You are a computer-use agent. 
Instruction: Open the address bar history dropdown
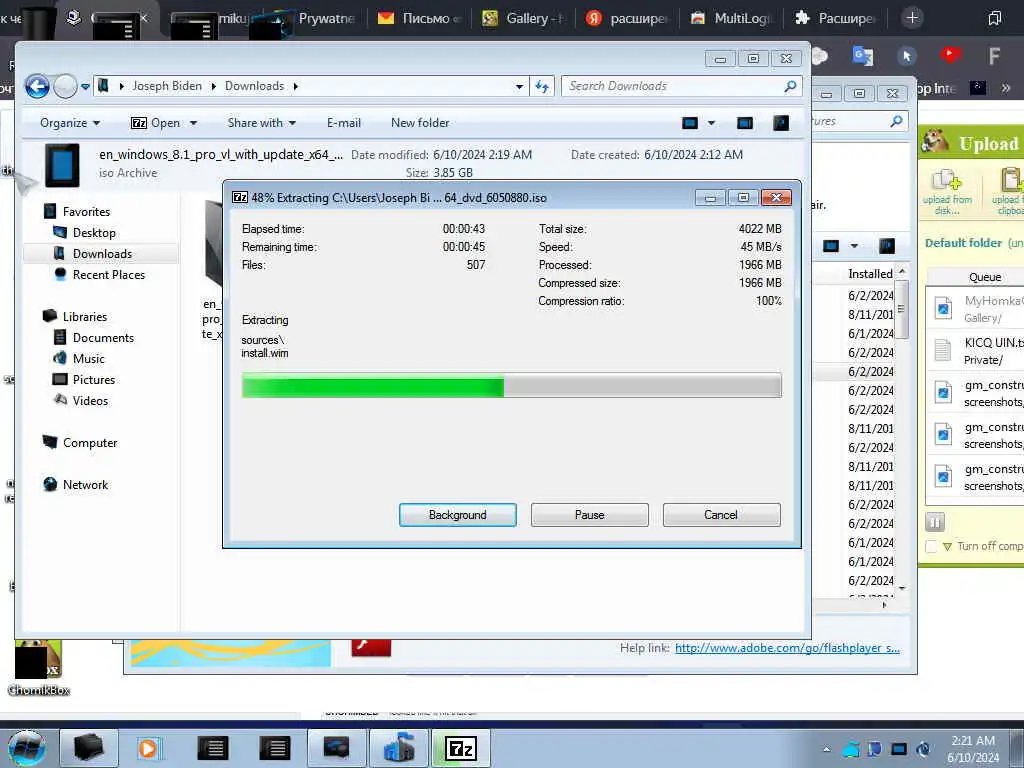tap(519, 86)
